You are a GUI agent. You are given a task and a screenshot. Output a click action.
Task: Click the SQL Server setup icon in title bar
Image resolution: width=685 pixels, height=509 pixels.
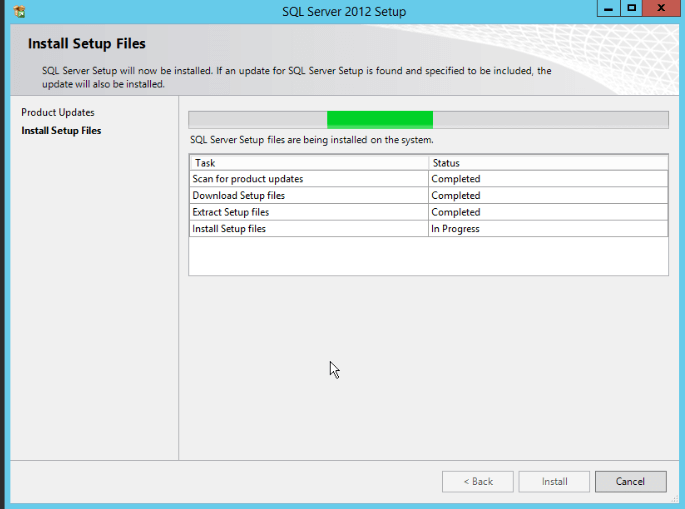click(19, 11)
